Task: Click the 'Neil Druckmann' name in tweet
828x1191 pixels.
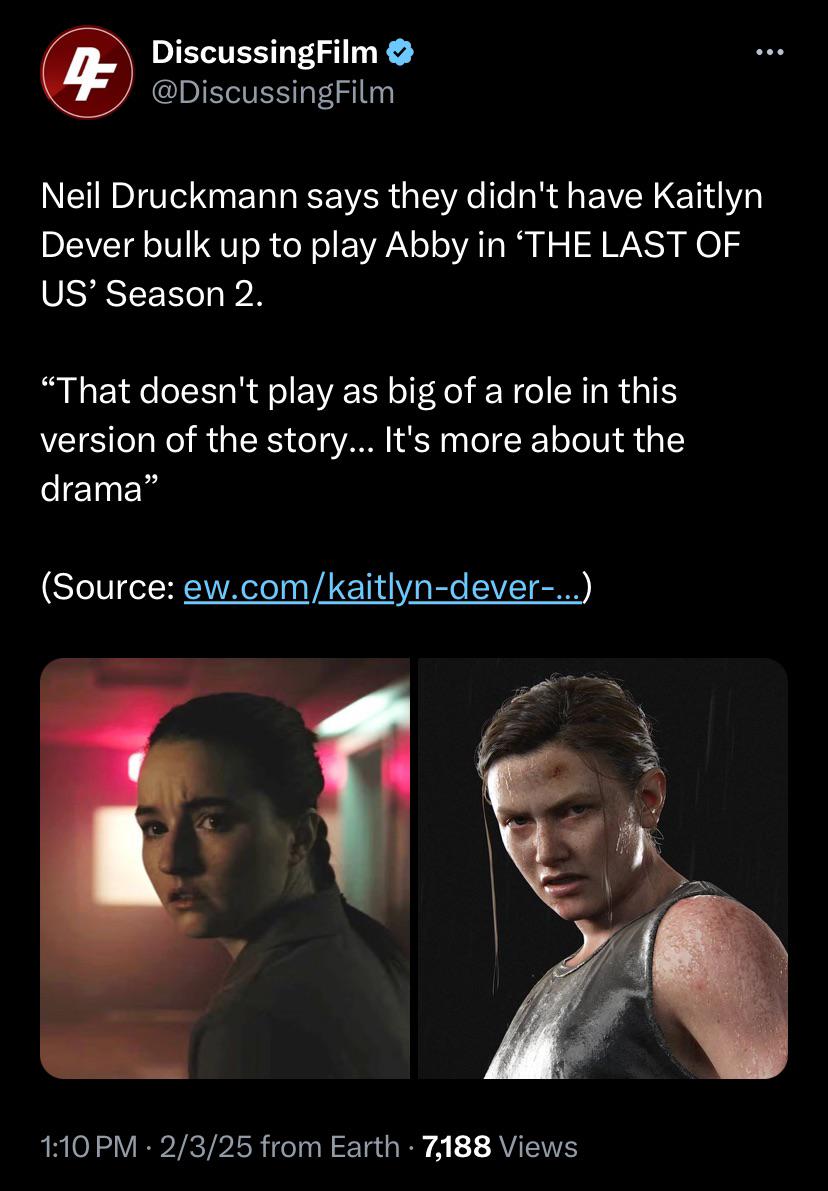Action: [x=169, y=196]
